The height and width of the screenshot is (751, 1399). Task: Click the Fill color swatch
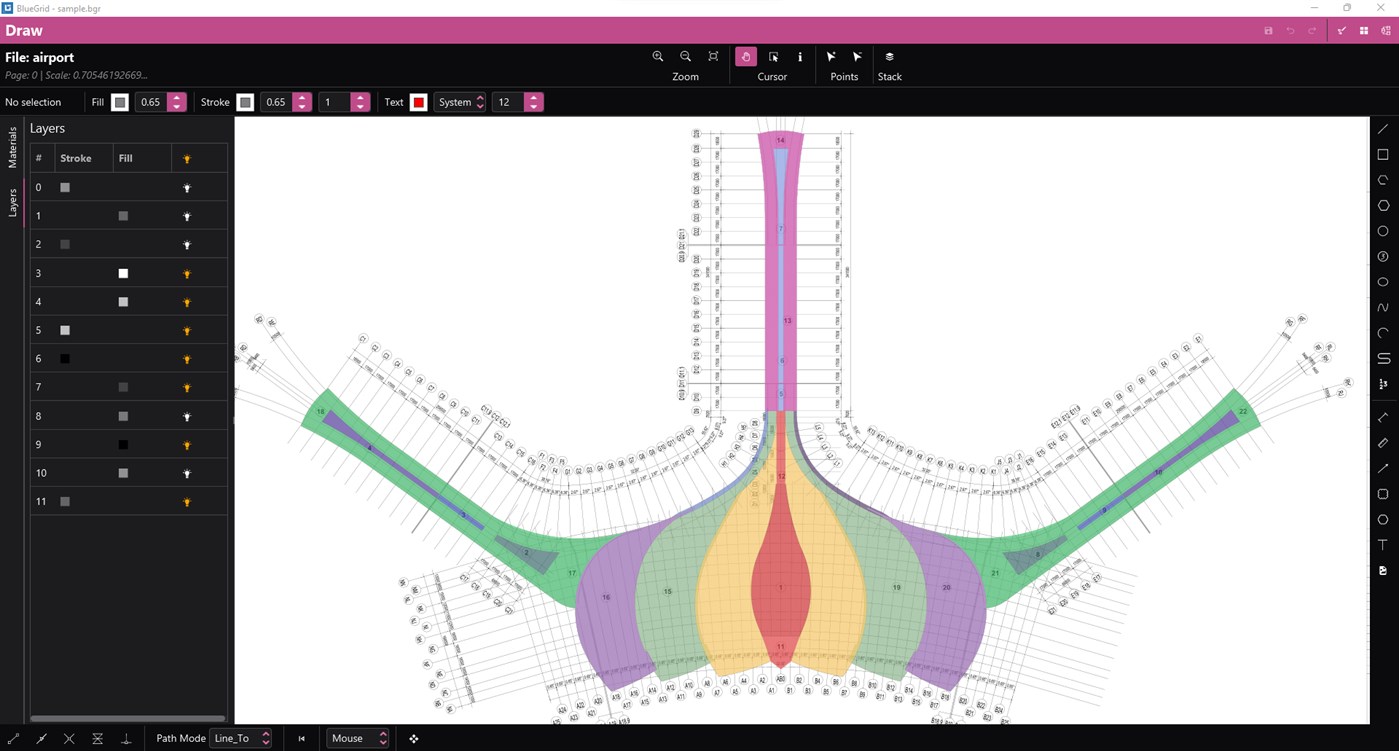point(119,102)
